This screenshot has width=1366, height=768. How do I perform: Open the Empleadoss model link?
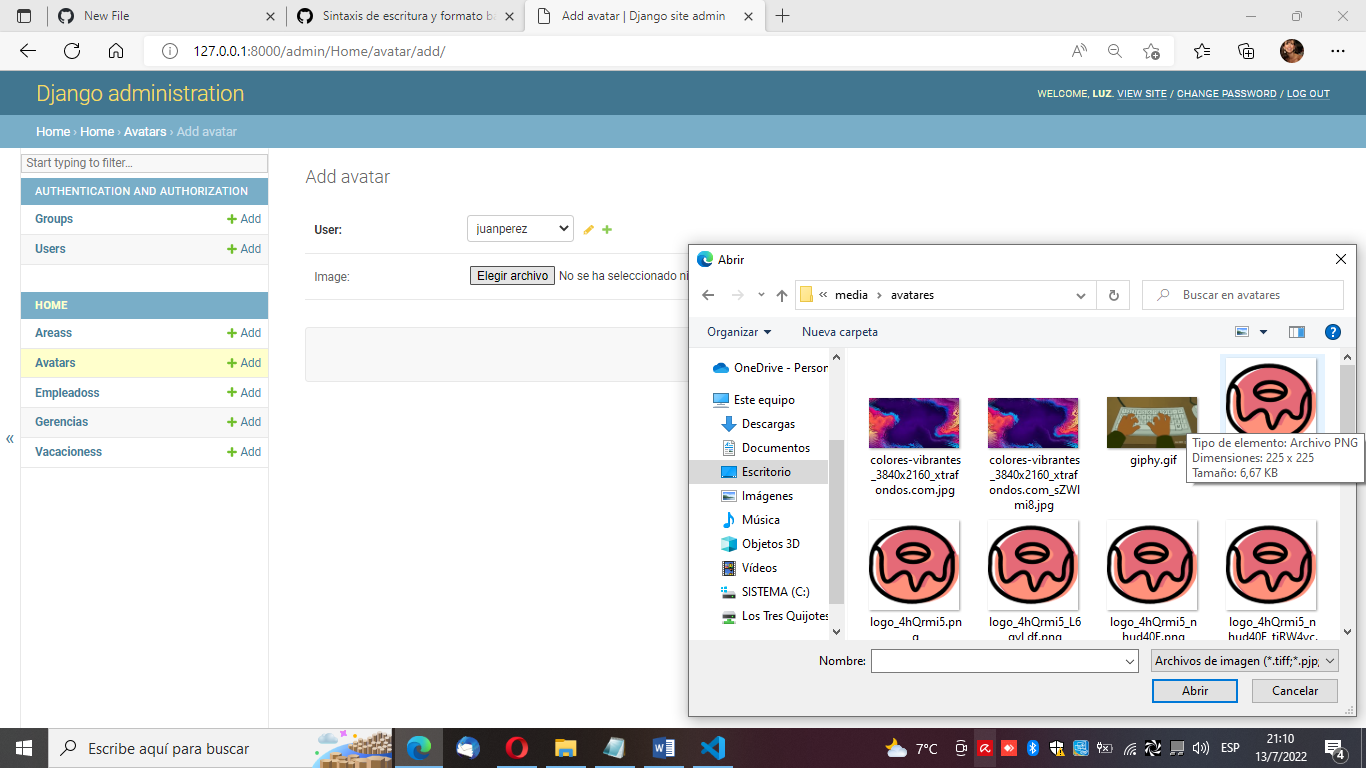click(67, 393)
